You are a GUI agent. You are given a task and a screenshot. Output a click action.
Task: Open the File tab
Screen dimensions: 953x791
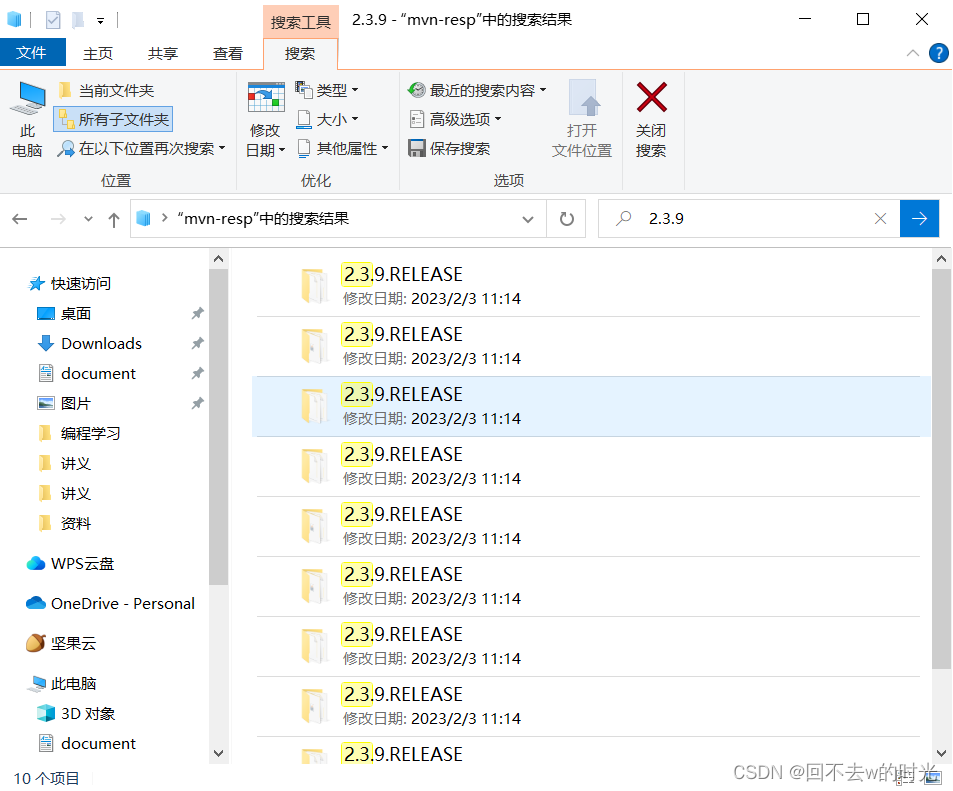click(x=32, y=53)
